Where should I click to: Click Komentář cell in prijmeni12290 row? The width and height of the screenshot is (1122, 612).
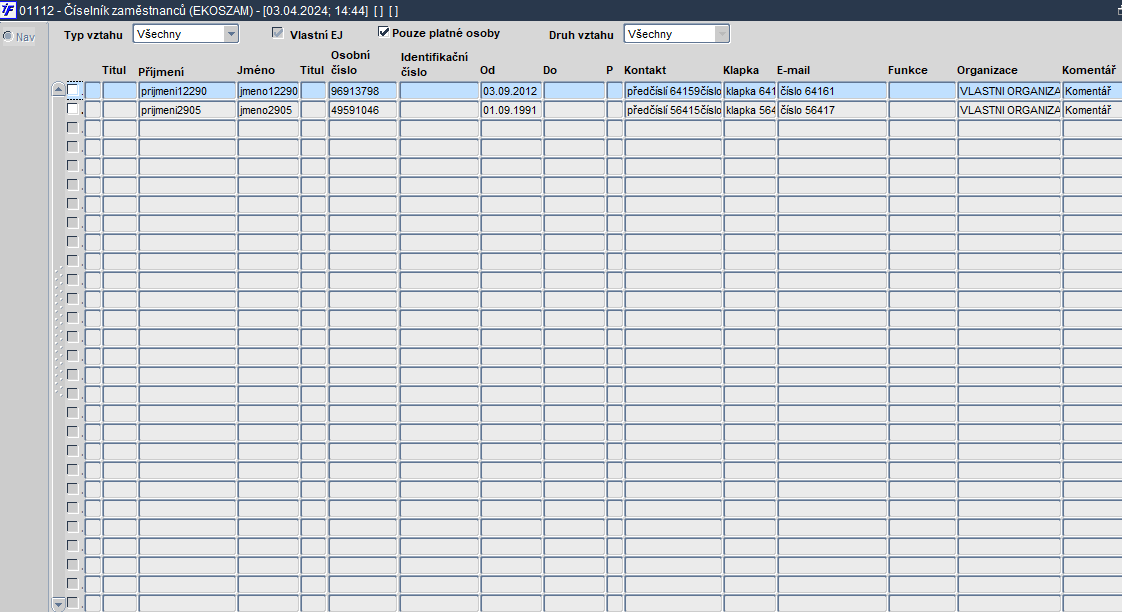coord(1092,91)
